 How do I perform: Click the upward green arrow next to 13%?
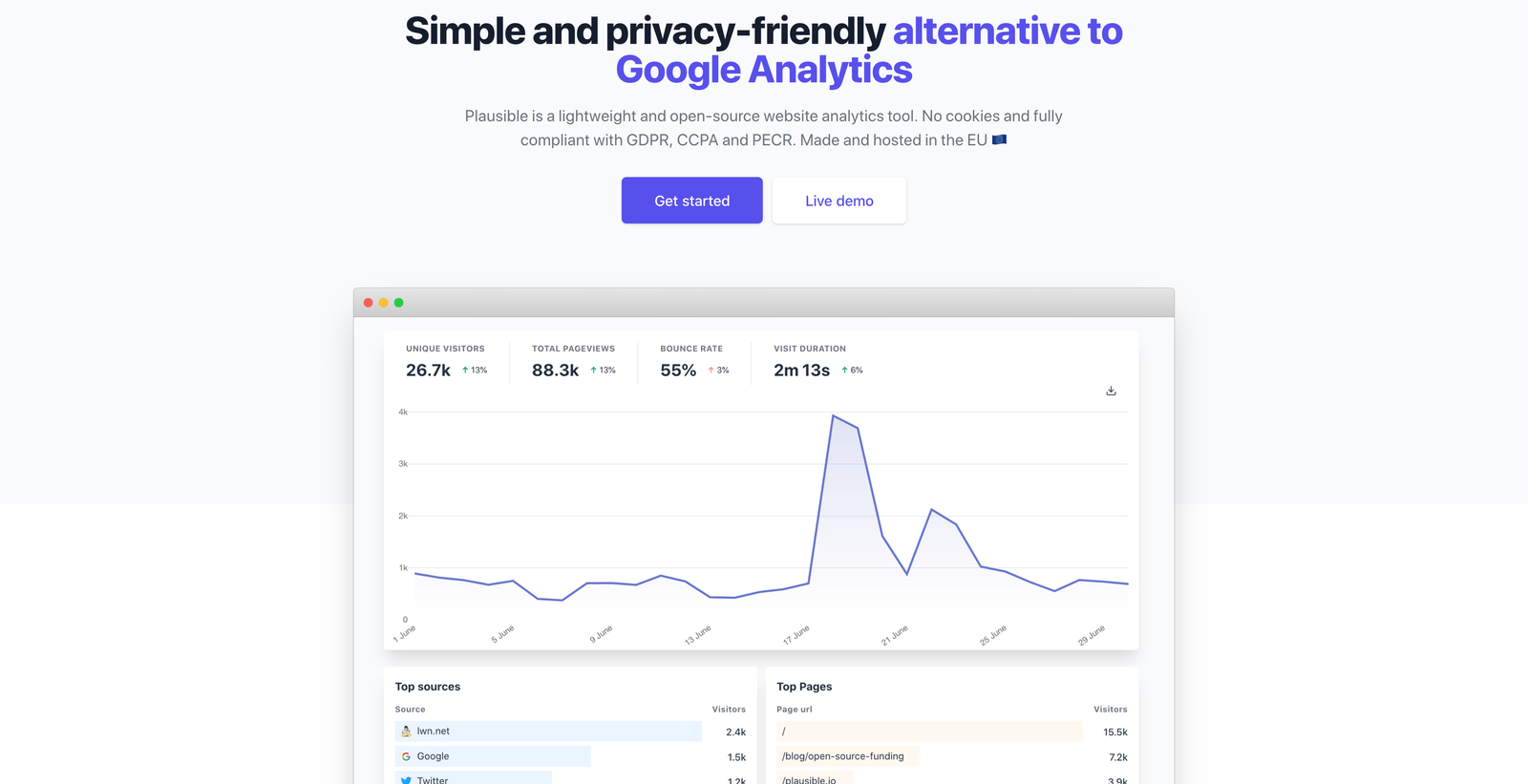point(464,370)
